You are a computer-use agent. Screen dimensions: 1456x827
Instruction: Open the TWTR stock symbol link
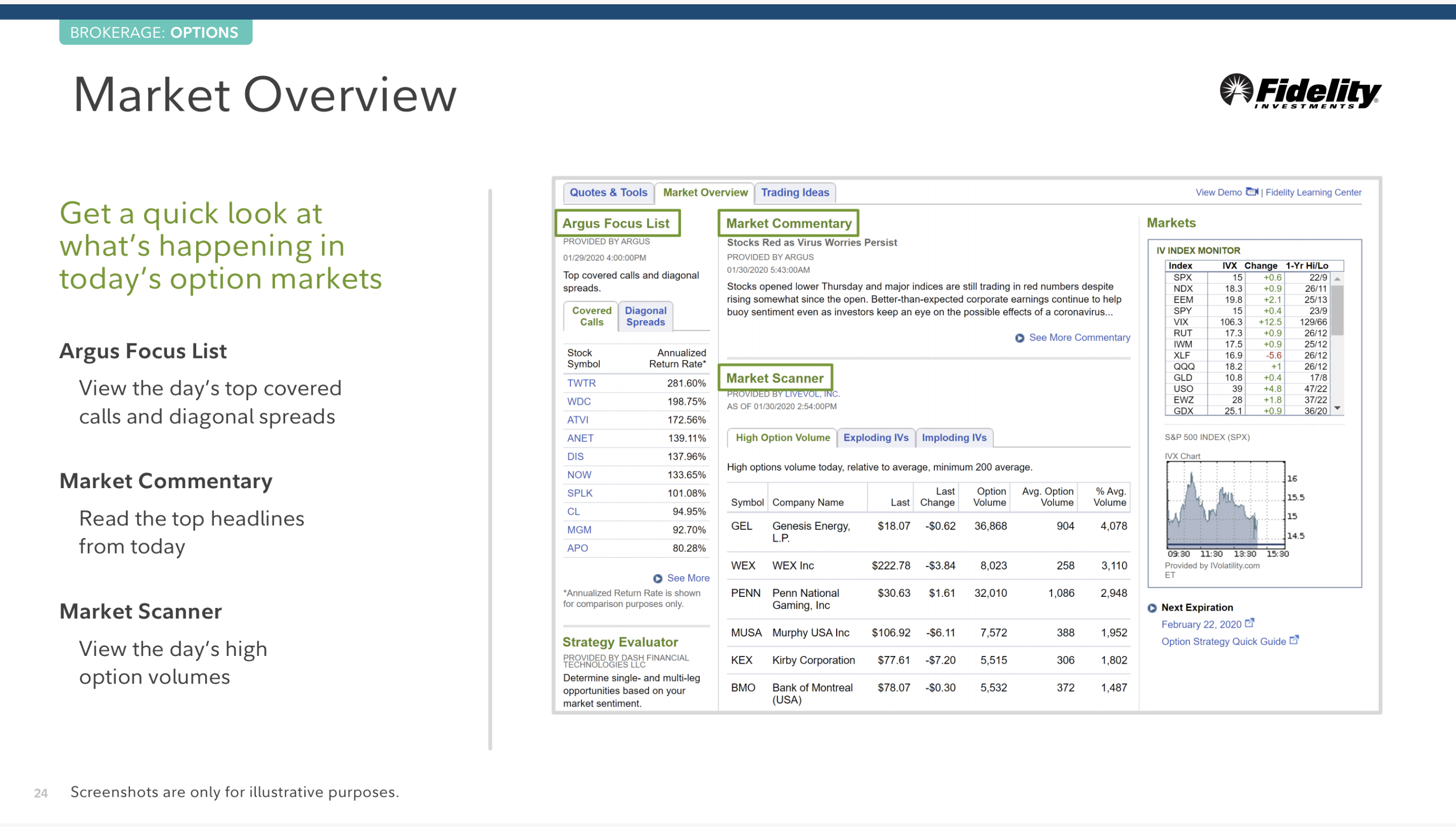click(x=581, y=384)
